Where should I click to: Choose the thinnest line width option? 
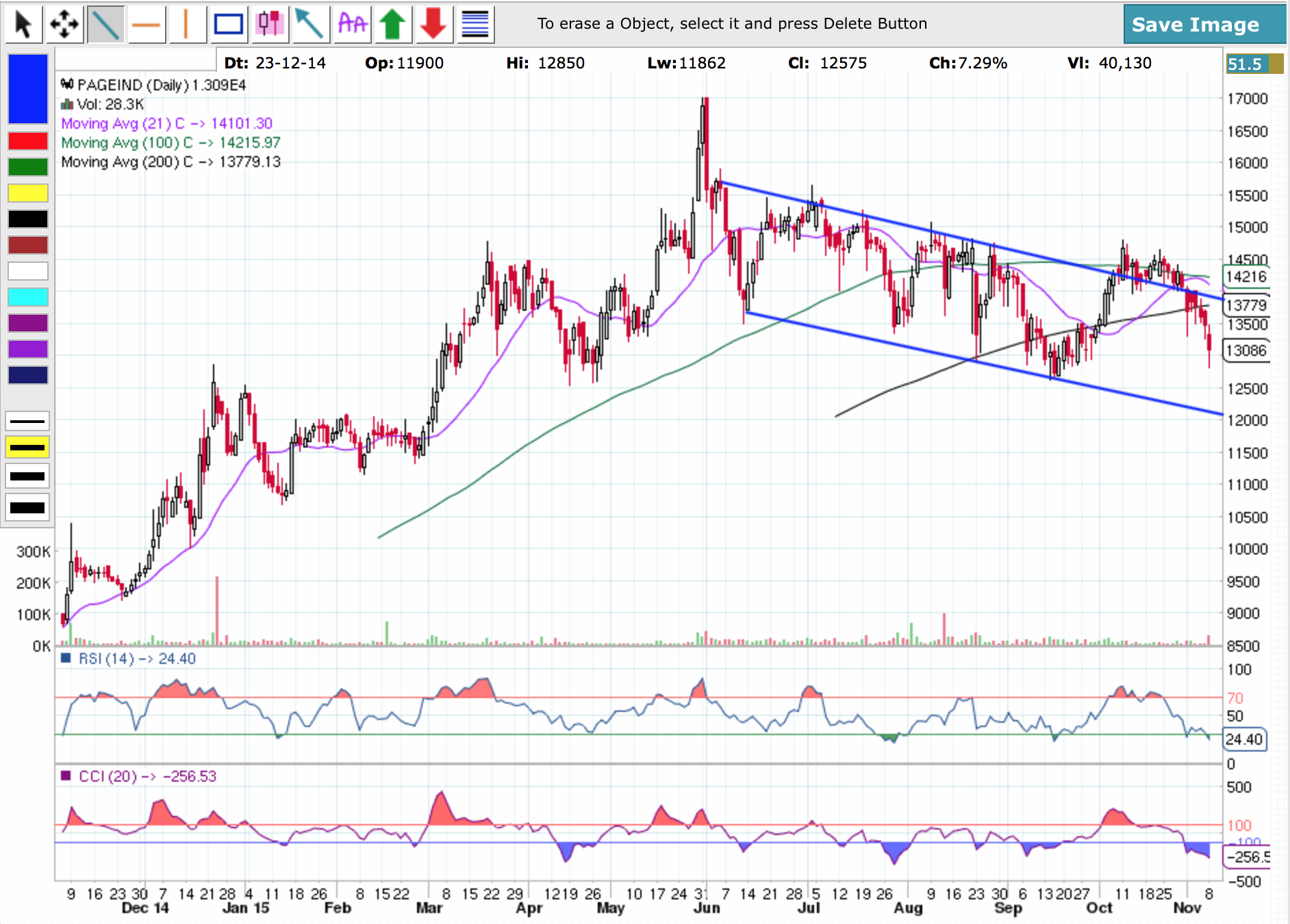[x=28, y=421]
